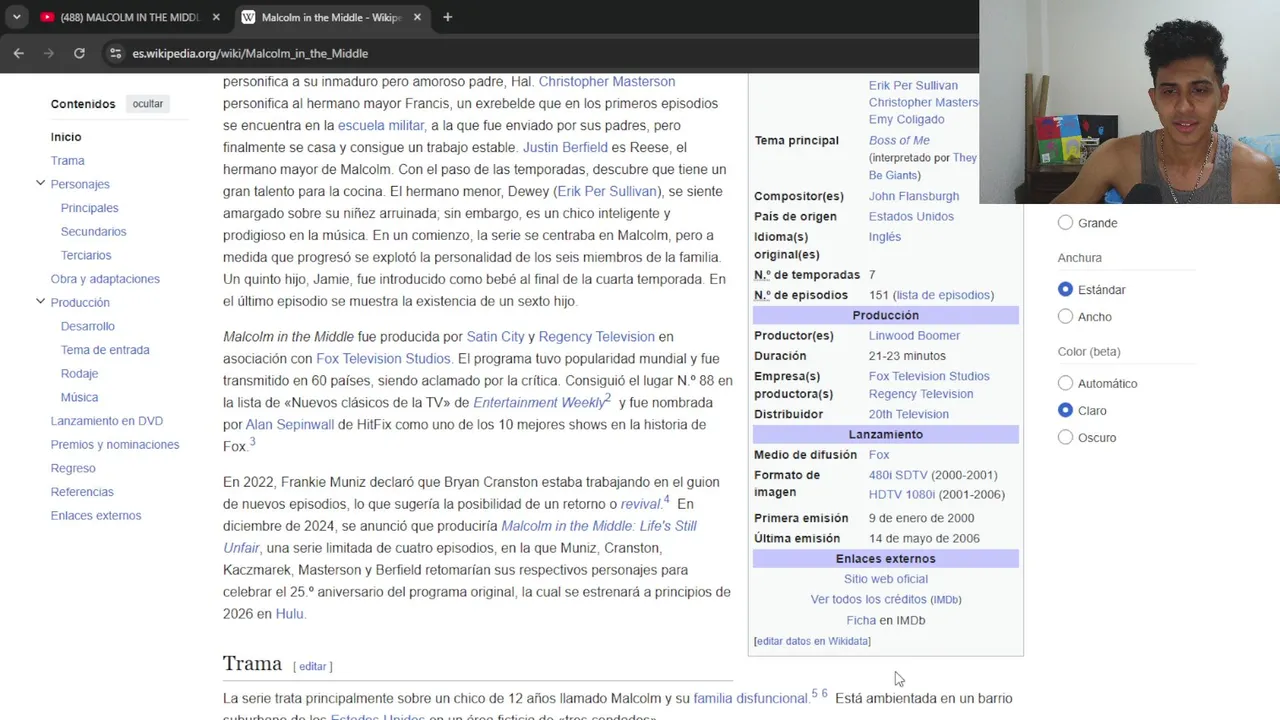The width and height of the screenshot is (1280, 720).
Task: Open Linwood Boomer link in infobox
Action: 914,336
